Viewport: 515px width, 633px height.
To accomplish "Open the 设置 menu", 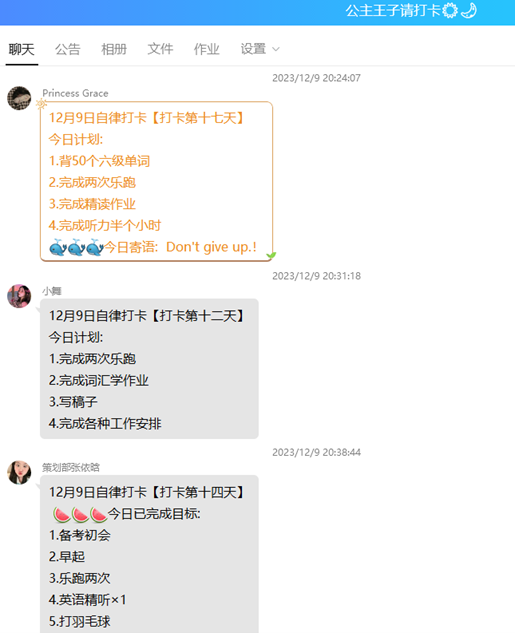I will pyautogui.click(x=253, y=49).
